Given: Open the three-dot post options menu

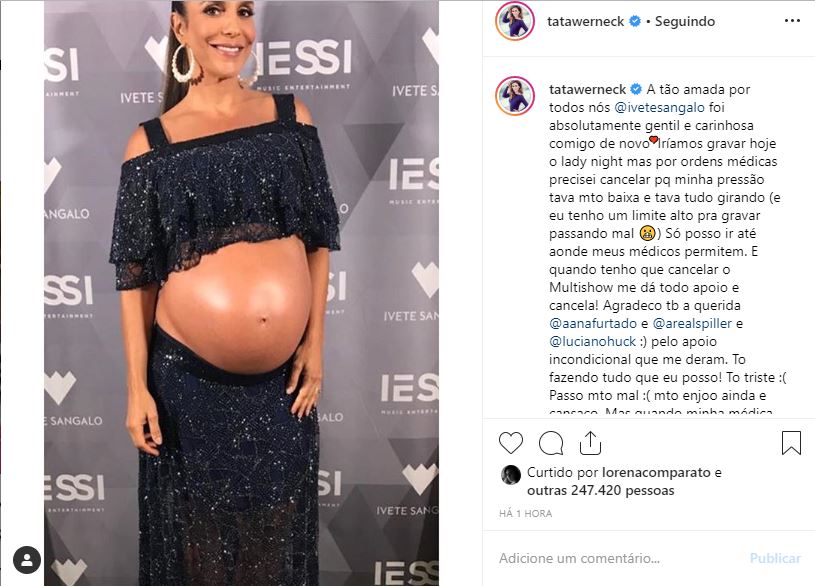Looking at the screenshot, I should tap(792, 21).
